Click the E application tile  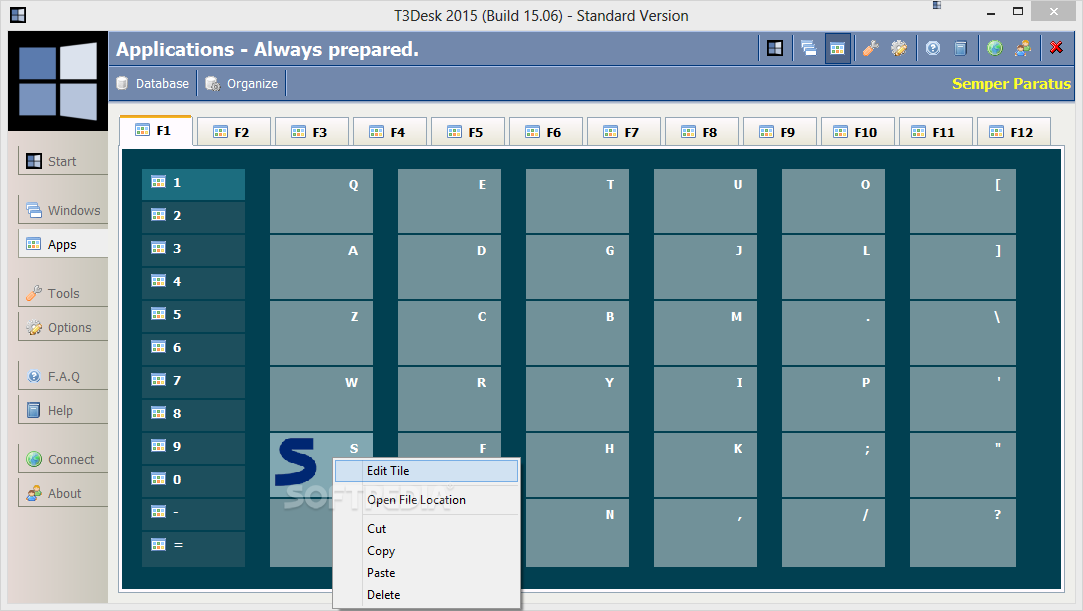(x=449, y=201)
